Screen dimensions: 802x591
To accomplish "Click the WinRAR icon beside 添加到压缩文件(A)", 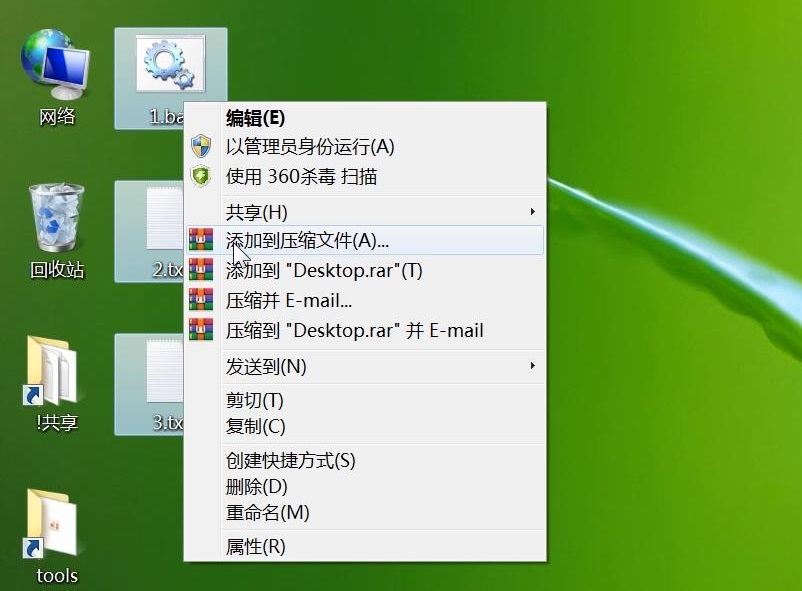I will coord(201,239).
